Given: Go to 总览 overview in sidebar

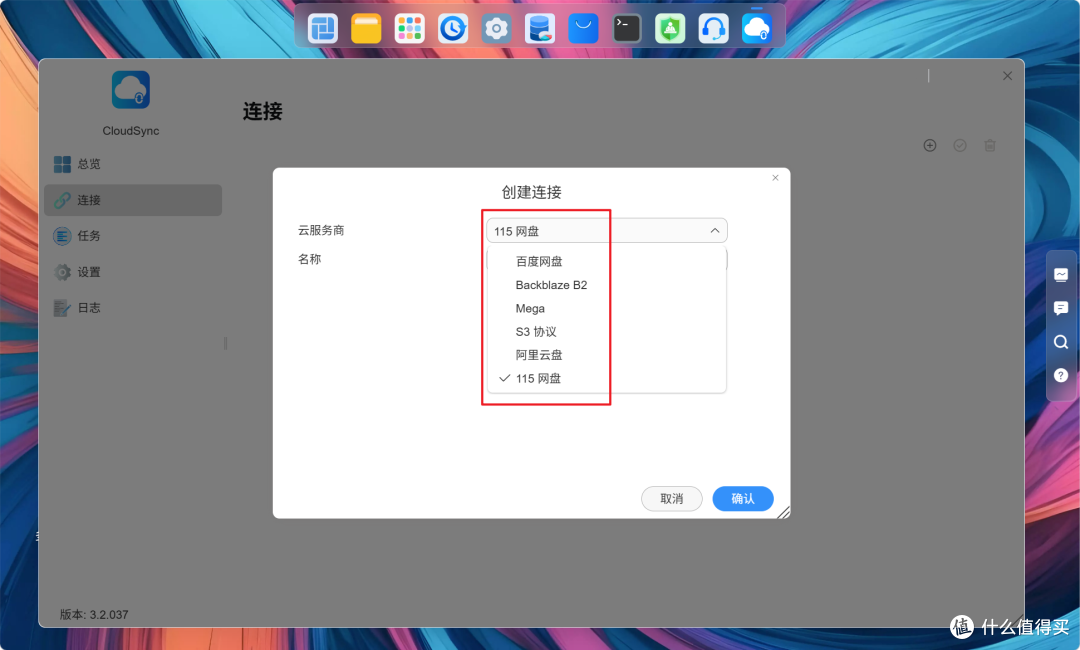Looking at the screenshot, I should pos(133,164).
